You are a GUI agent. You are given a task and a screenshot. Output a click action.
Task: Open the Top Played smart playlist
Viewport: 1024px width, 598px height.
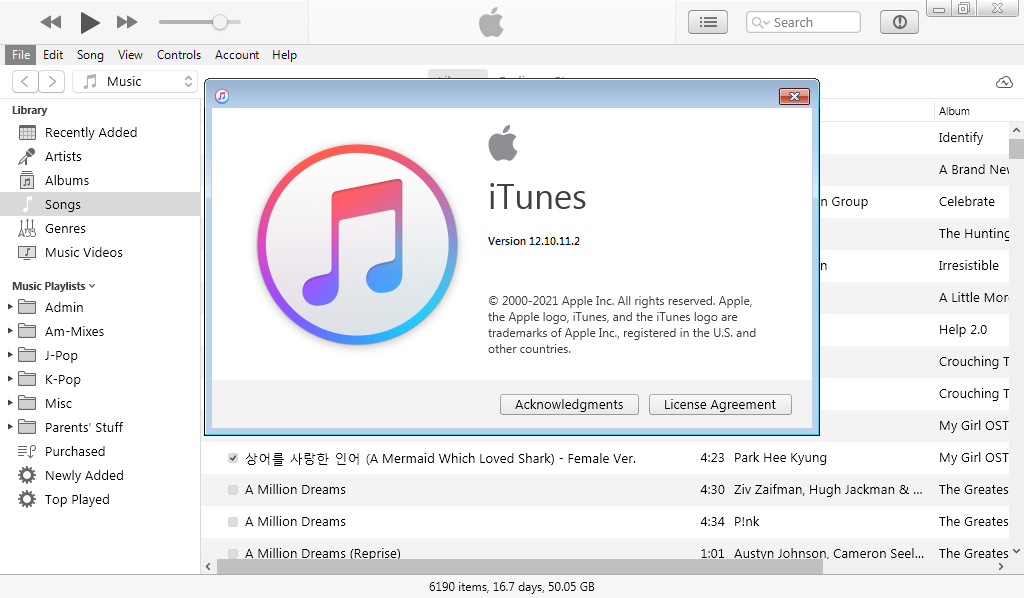coord(77,499)
